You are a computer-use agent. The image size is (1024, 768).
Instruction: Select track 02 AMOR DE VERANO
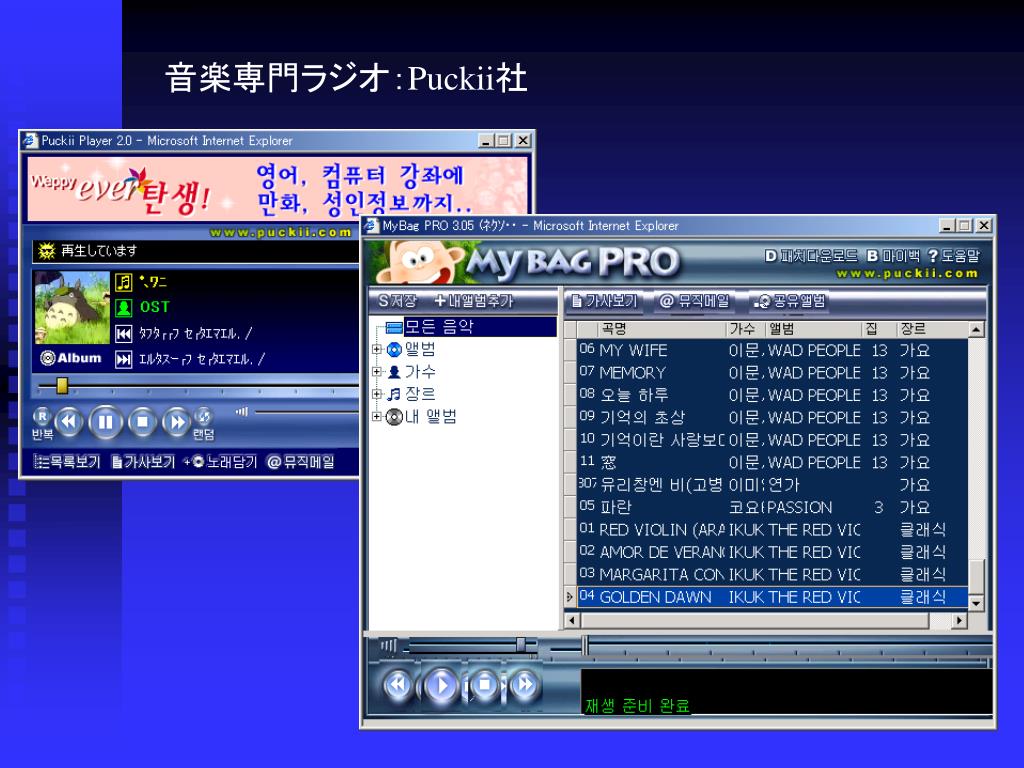tap(772, 552)
